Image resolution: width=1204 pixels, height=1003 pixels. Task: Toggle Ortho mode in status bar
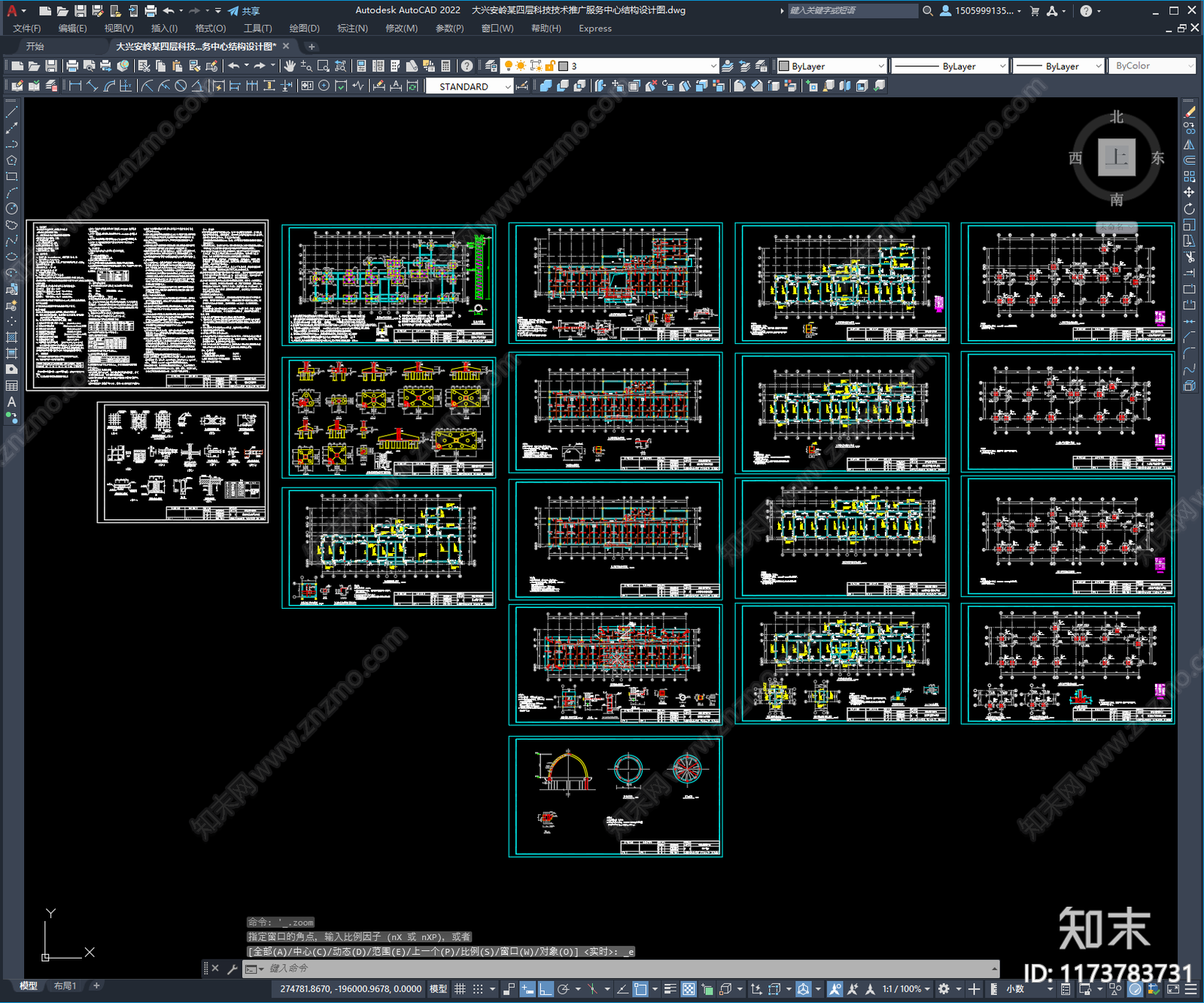pos(546,989)
